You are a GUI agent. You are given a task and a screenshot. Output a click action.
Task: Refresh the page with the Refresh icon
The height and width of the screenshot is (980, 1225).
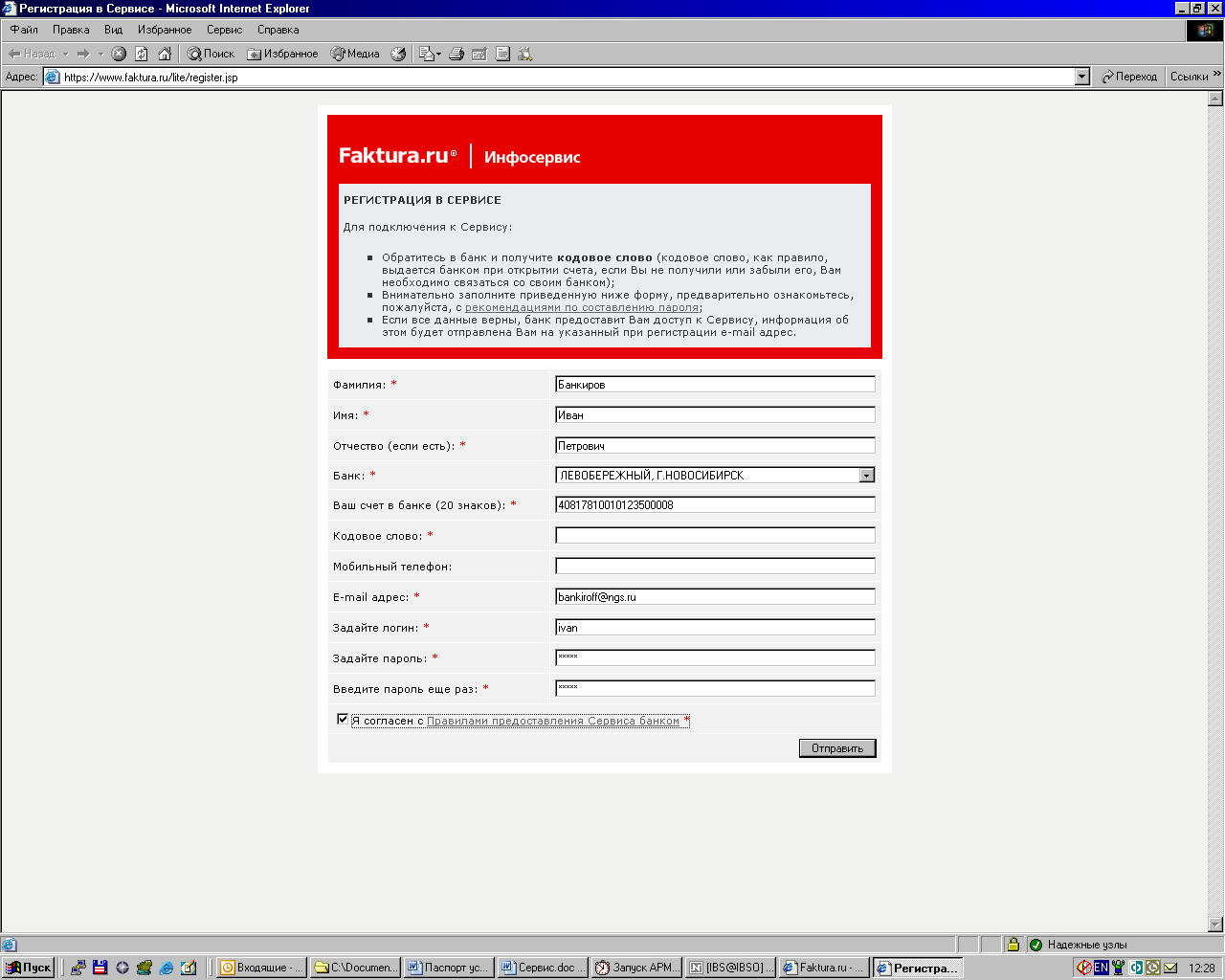pos(142,54)
